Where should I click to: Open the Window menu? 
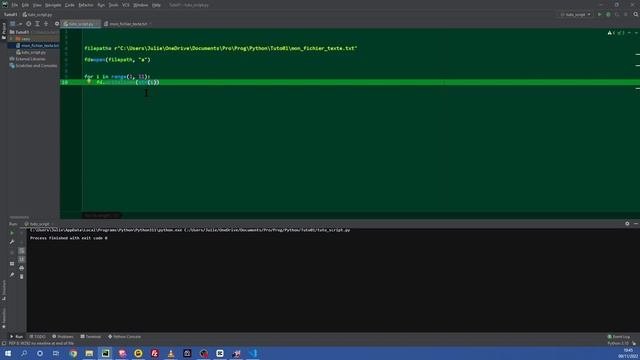point(141,5)
